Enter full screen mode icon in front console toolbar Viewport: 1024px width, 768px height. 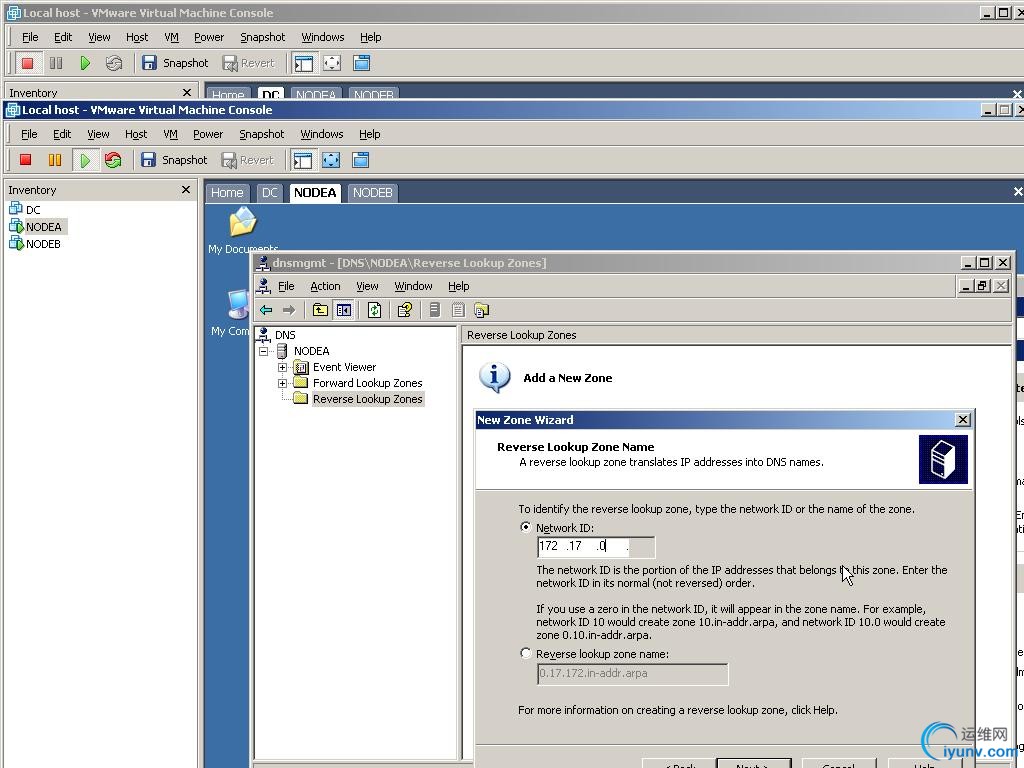click(331, 160)
